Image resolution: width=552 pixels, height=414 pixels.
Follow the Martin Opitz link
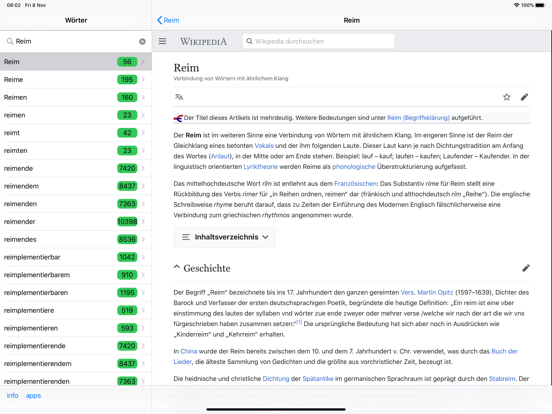[435, 292]
